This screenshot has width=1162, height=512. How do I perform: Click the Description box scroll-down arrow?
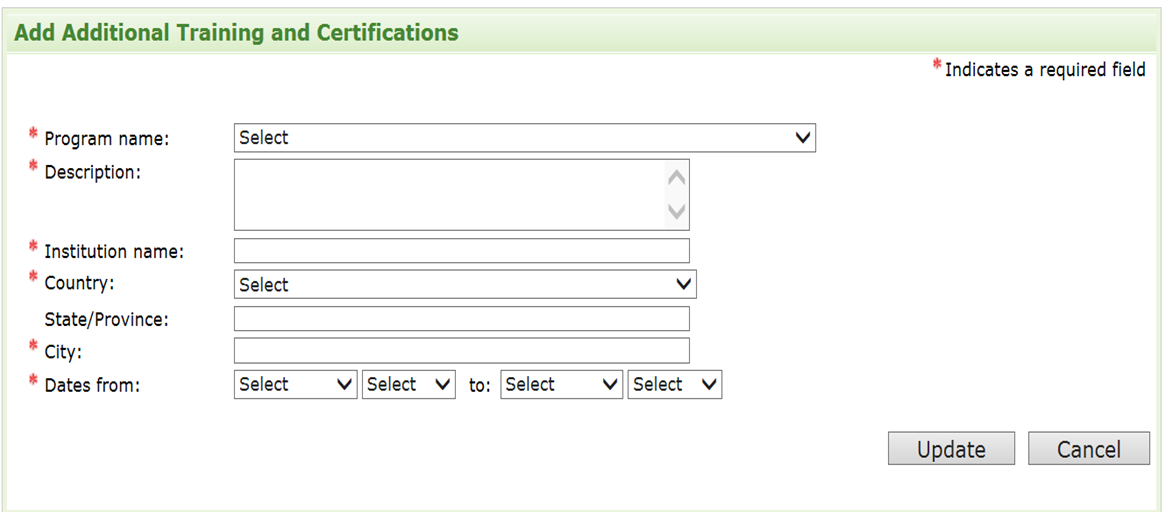677,212
